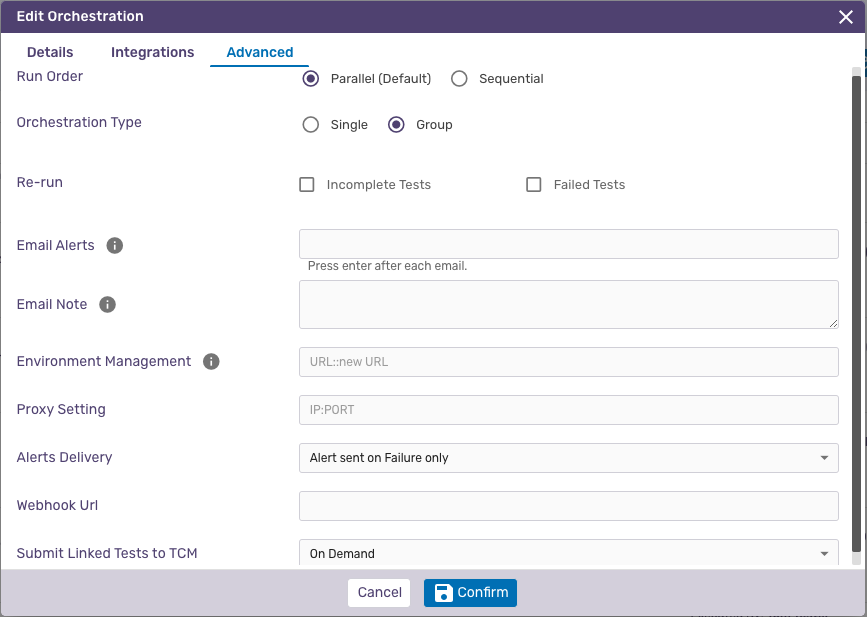This screenshot has width=867, height=617.
Task: Click the 'Re-run' label
Action: [40, 182]
